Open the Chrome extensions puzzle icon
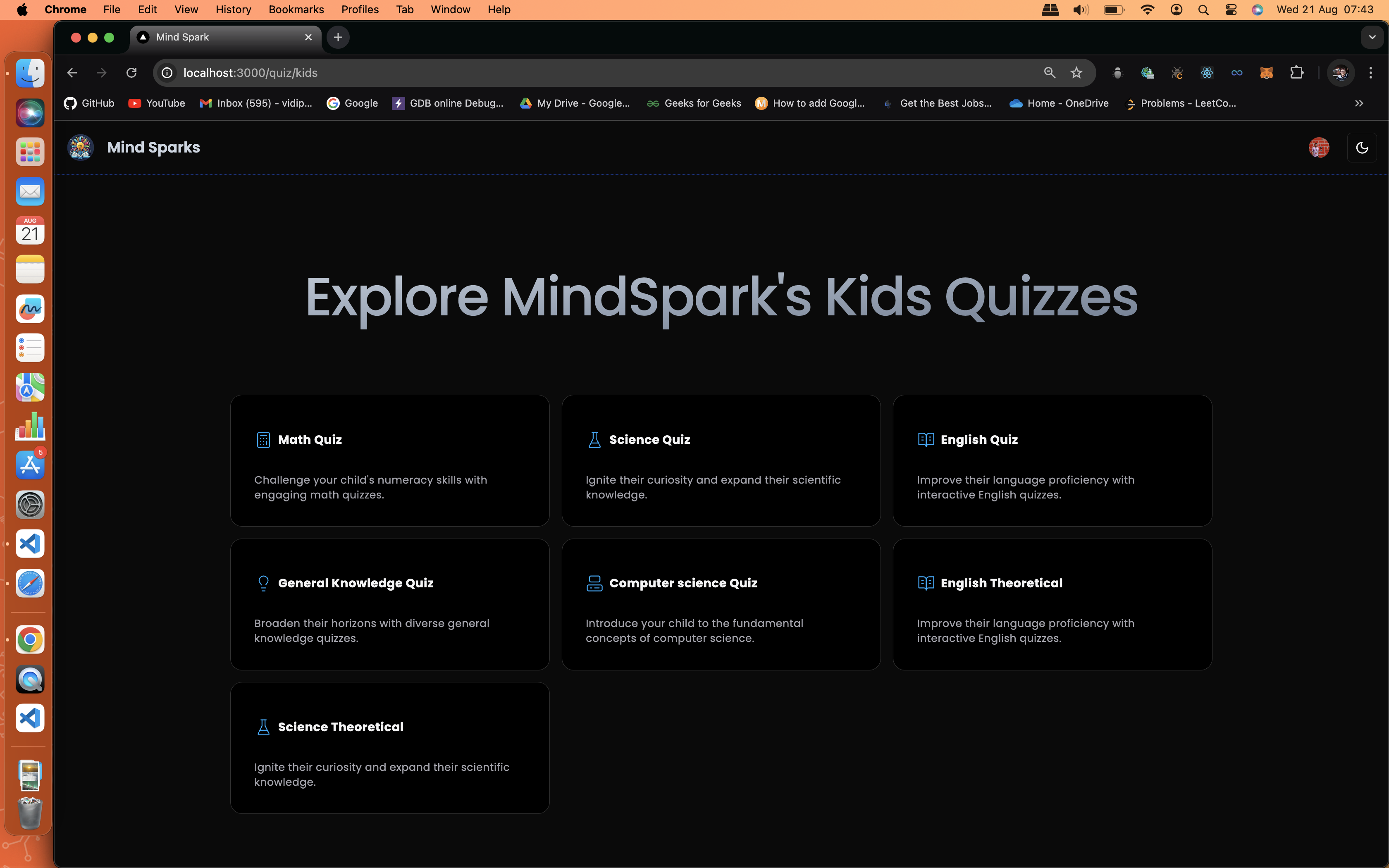The width and height of the screenshot is (1389, 868). (1296, 73)
